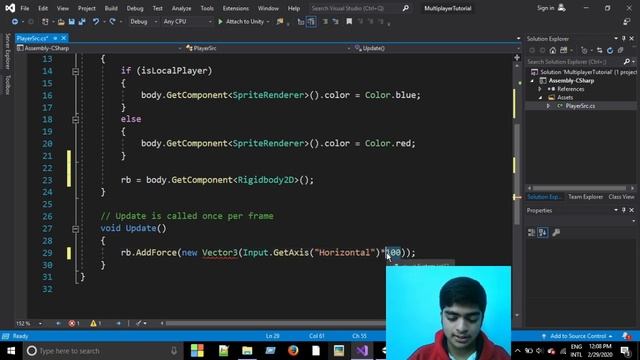
Task: Click the yellow warning count icon
Action: 93,323
